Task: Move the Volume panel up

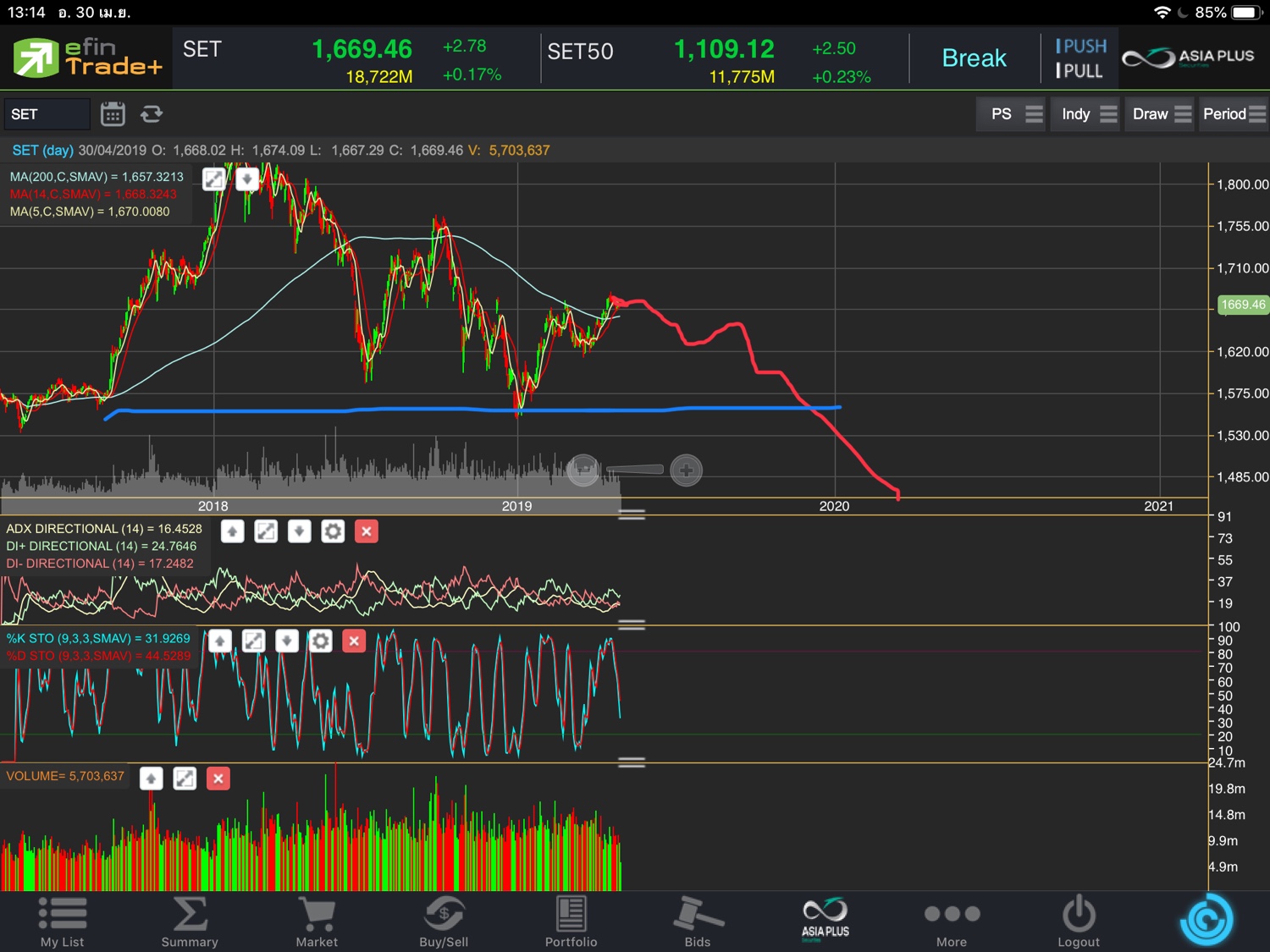Action: click(x=152, y=779)
